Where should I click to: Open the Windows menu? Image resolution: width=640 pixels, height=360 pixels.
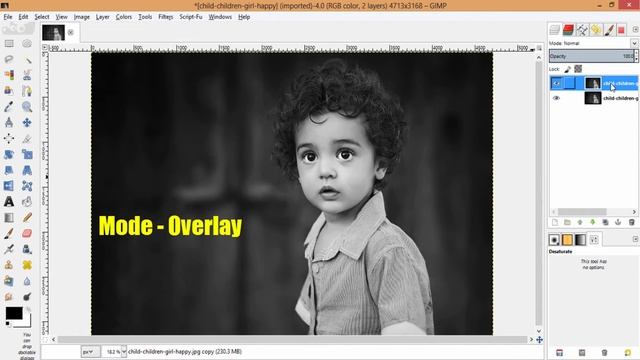tap(220, 17)
